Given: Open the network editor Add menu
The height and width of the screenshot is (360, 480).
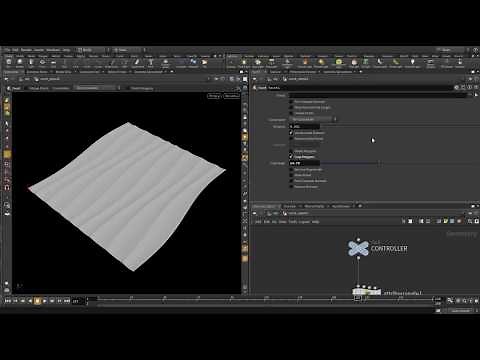Looking at the screenshot, I should pos(258,222).
